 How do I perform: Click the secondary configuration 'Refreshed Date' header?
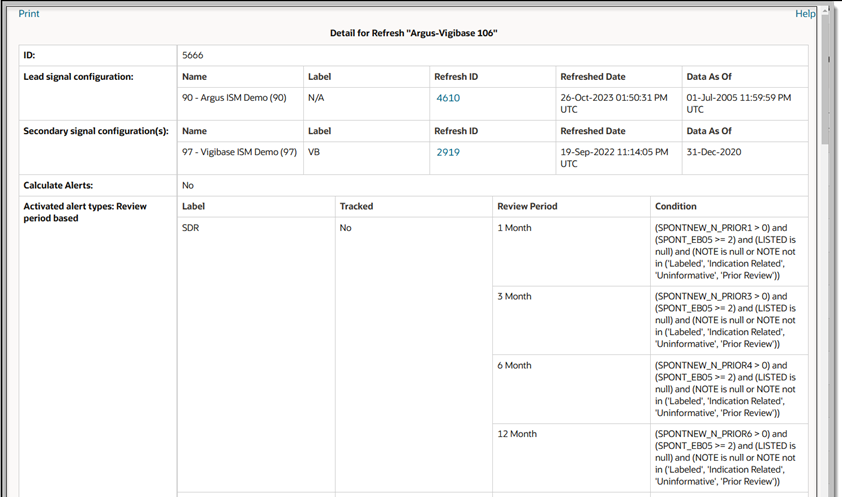593,131
